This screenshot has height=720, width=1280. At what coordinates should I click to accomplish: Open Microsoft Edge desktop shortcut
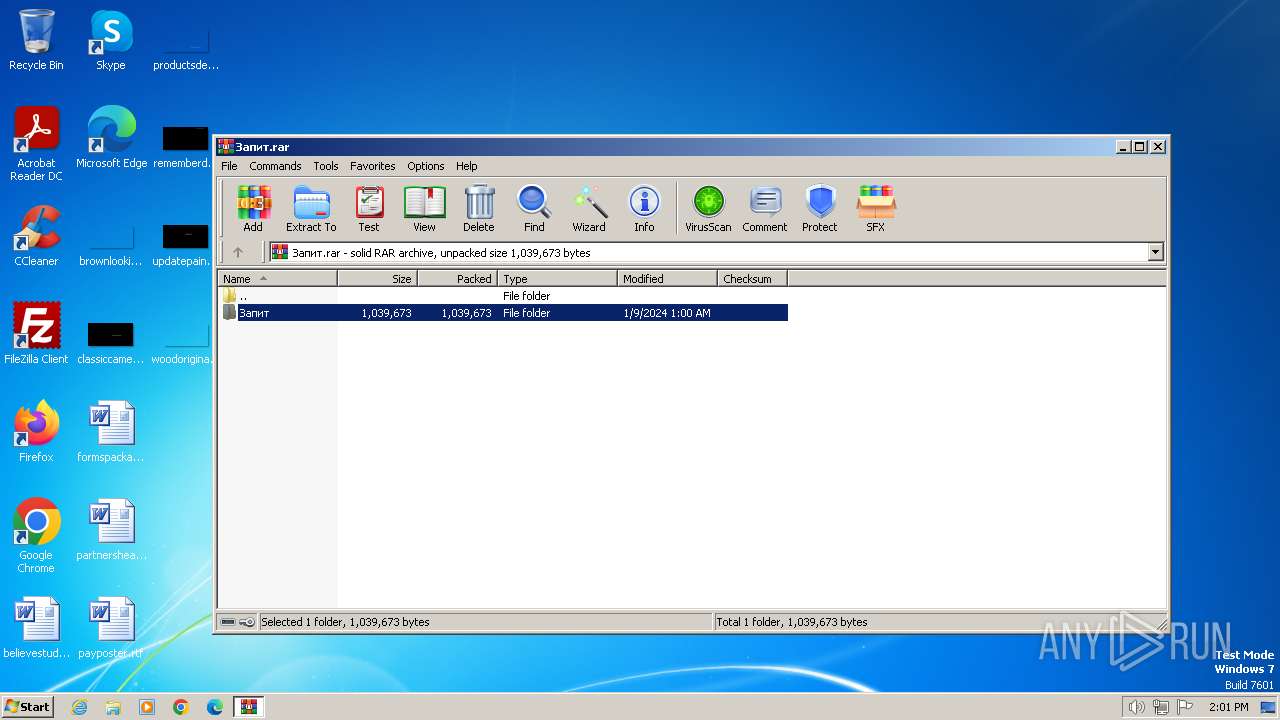point(111,138)
